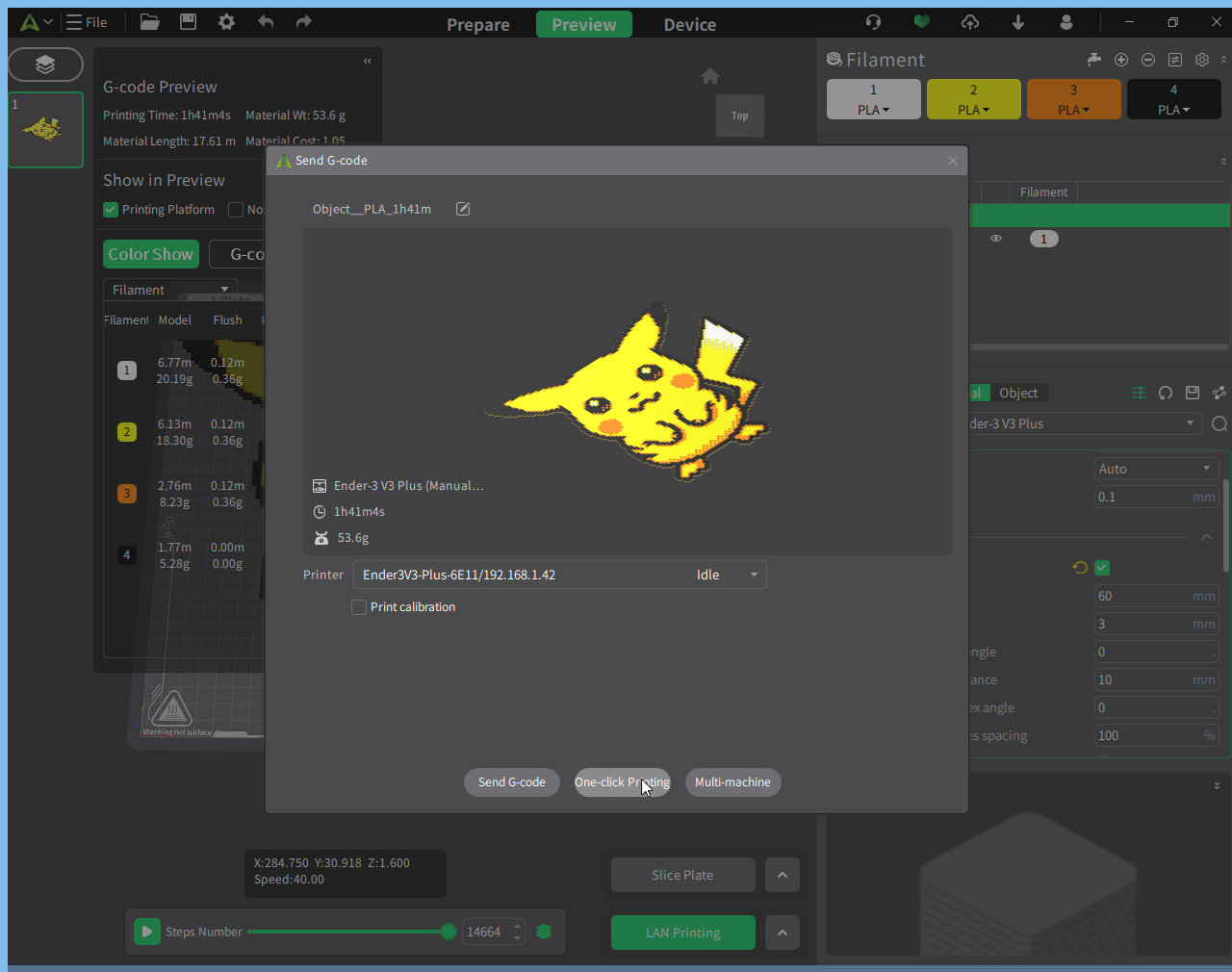Click the download arrow icon
This screenshot has width=1232, height=972.
(x=1018, y=21)
